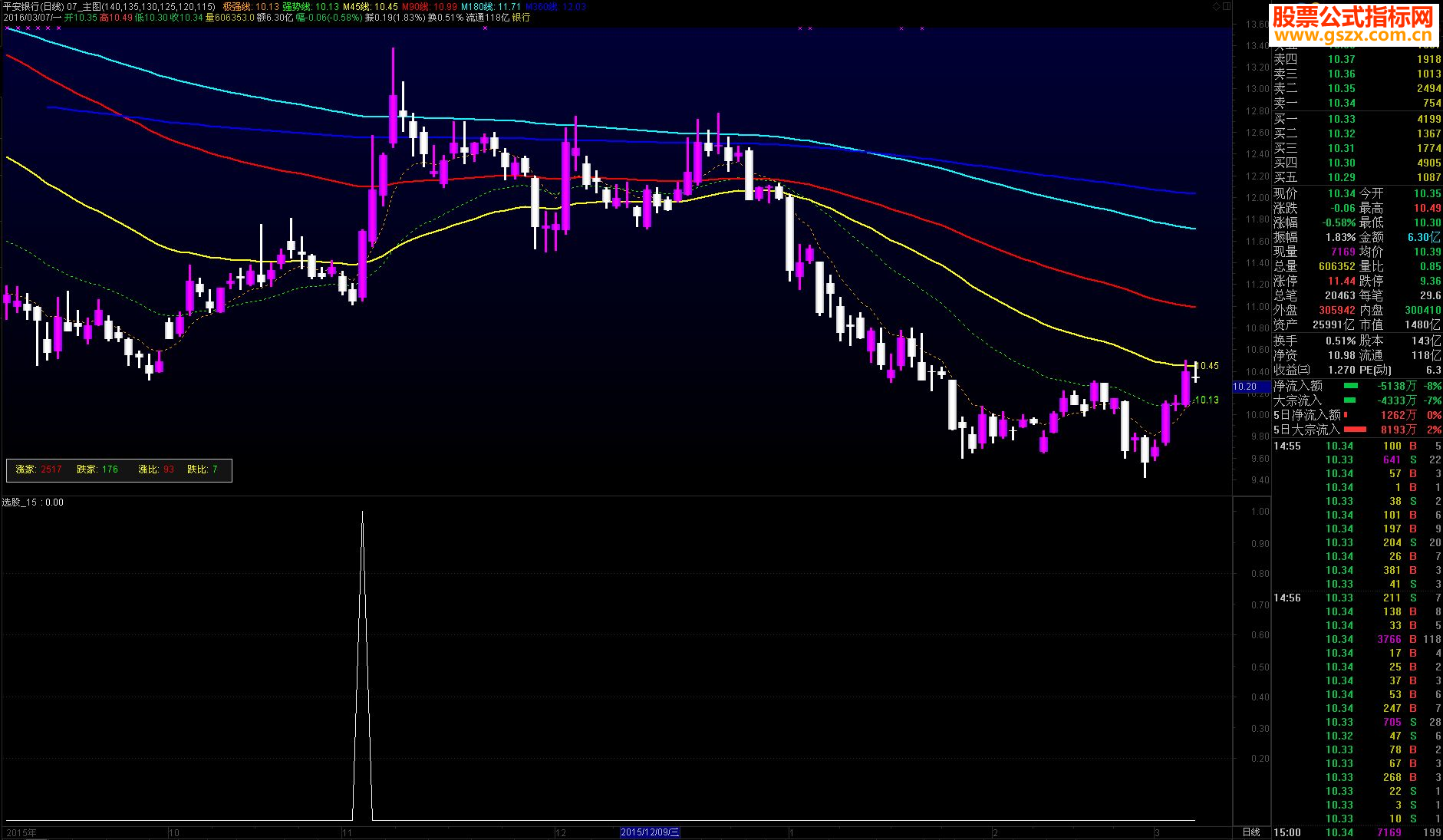
Task: Click the green 10.13 line value label
Action: (x=1208, y=400)
